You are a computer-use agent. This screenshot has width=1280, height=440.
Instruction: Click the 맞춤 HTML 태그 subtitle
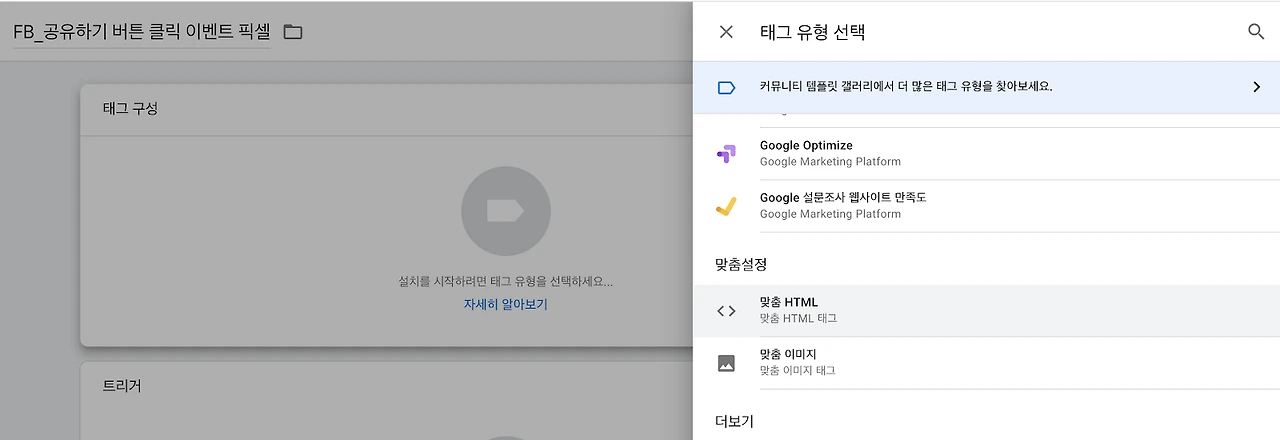[x=798, y=318]
